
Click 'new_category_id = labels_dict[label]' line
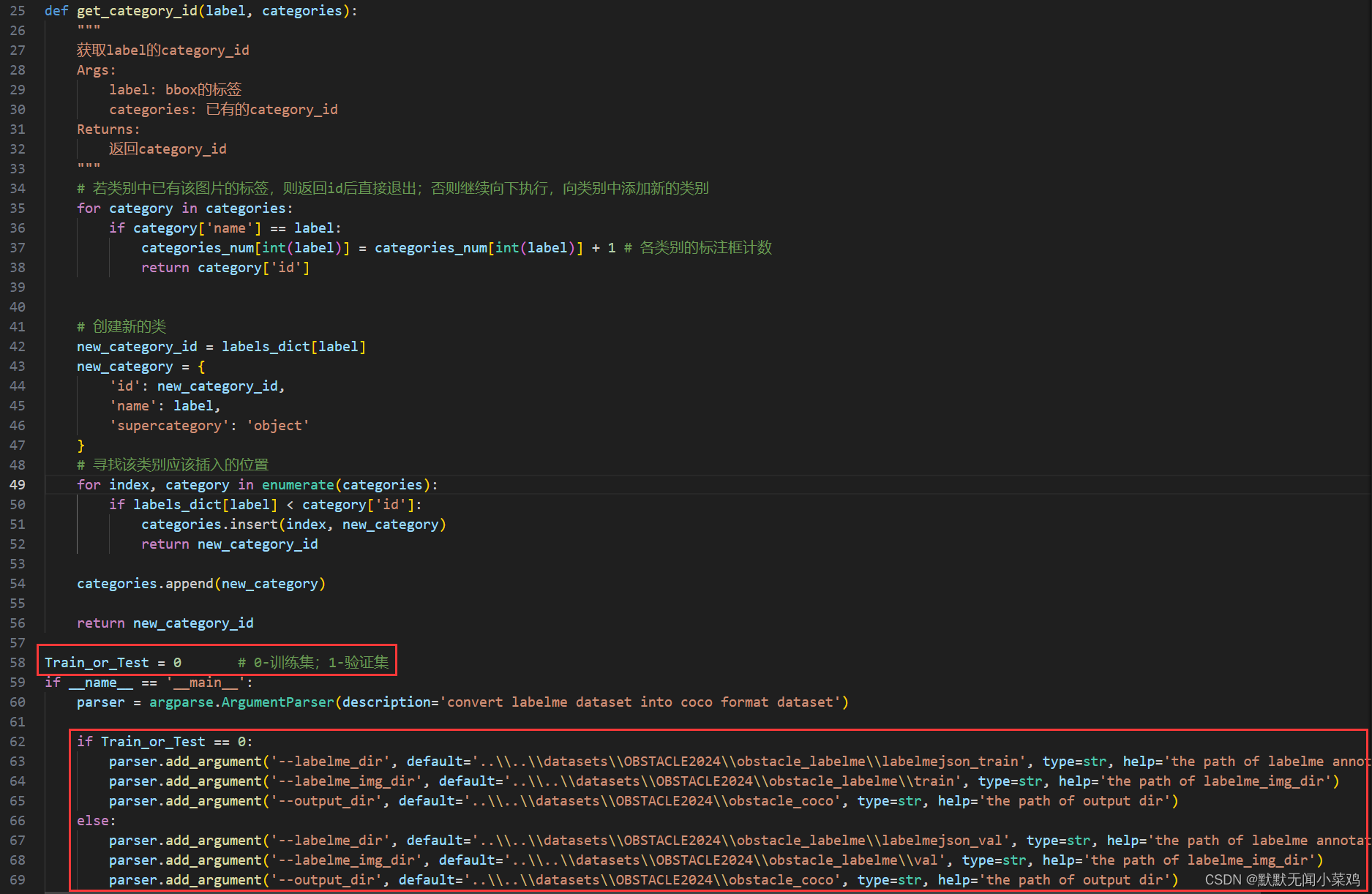[x=222, y=347]
